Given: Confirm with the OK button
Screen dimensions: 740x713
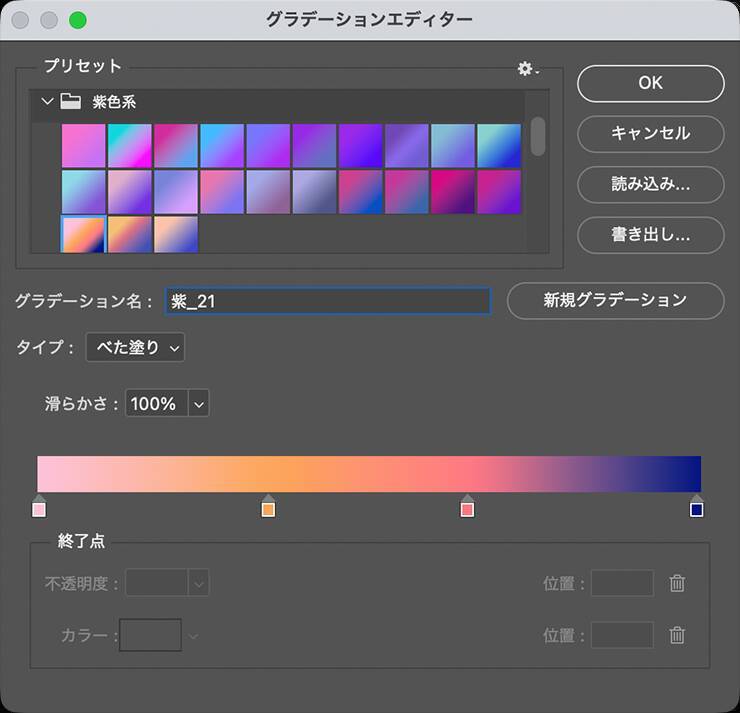Looking at the screenshot, I should [x=650, y=83].
